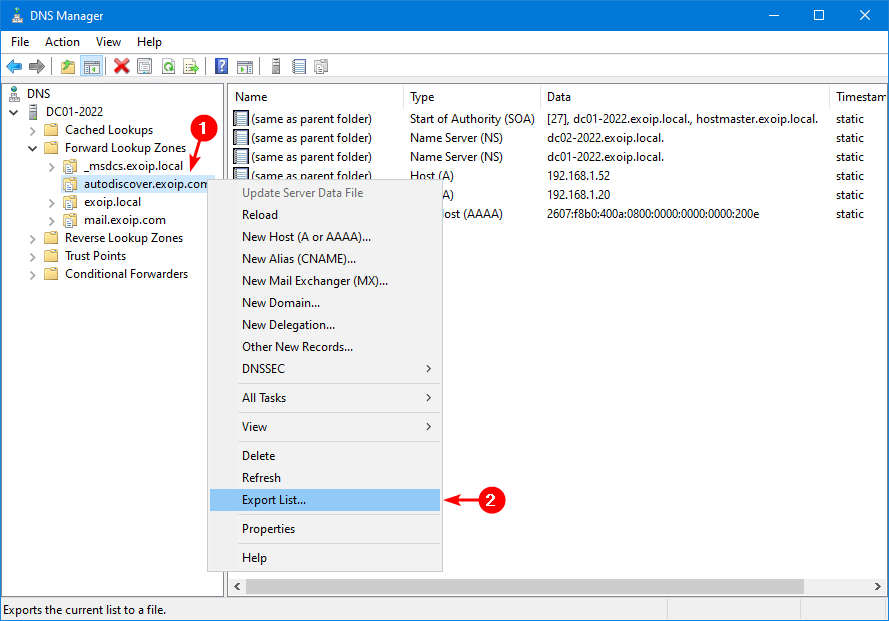Open the Action menu in menu bar
This screenshot has height=621, width=889.
click(62, 42)
